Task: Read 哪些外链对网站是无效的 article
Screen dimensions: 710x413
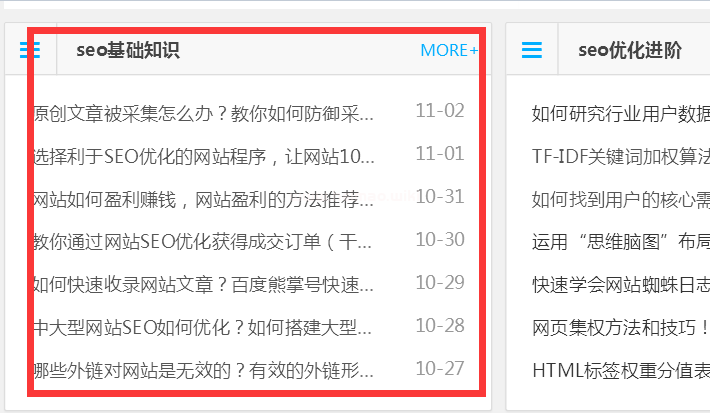Action: click(x=203, y=371)
